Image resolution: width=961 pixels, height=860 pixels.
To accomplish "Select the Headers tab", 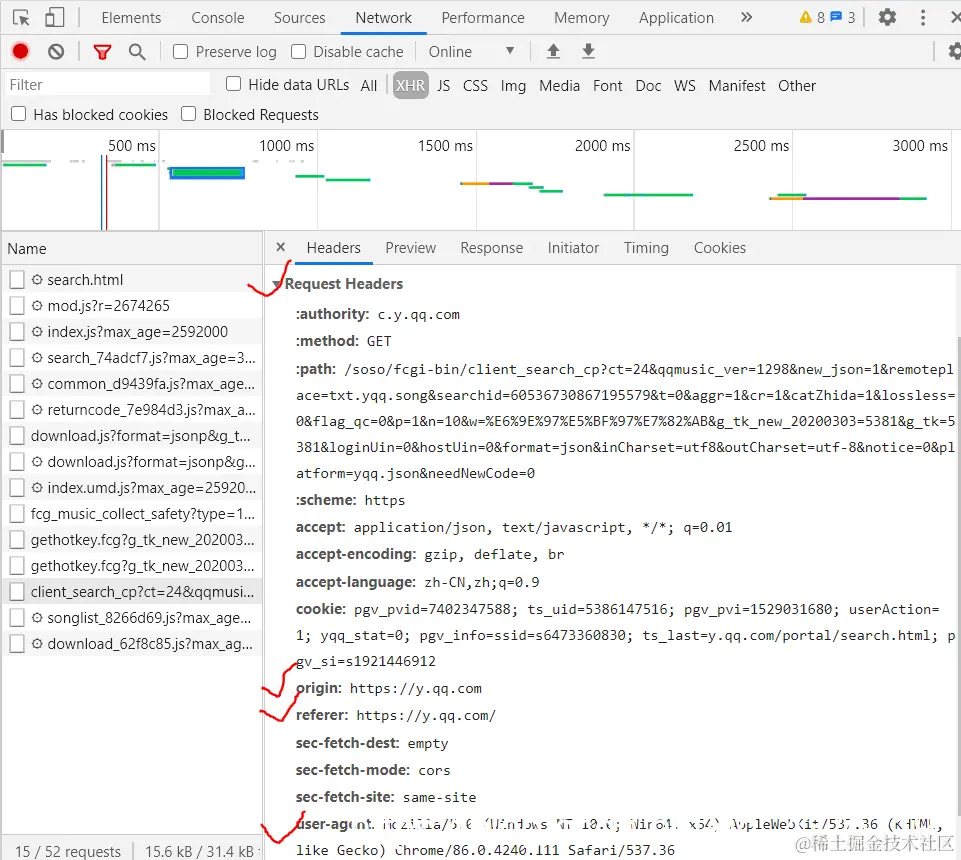I will [x=333, y=248].
